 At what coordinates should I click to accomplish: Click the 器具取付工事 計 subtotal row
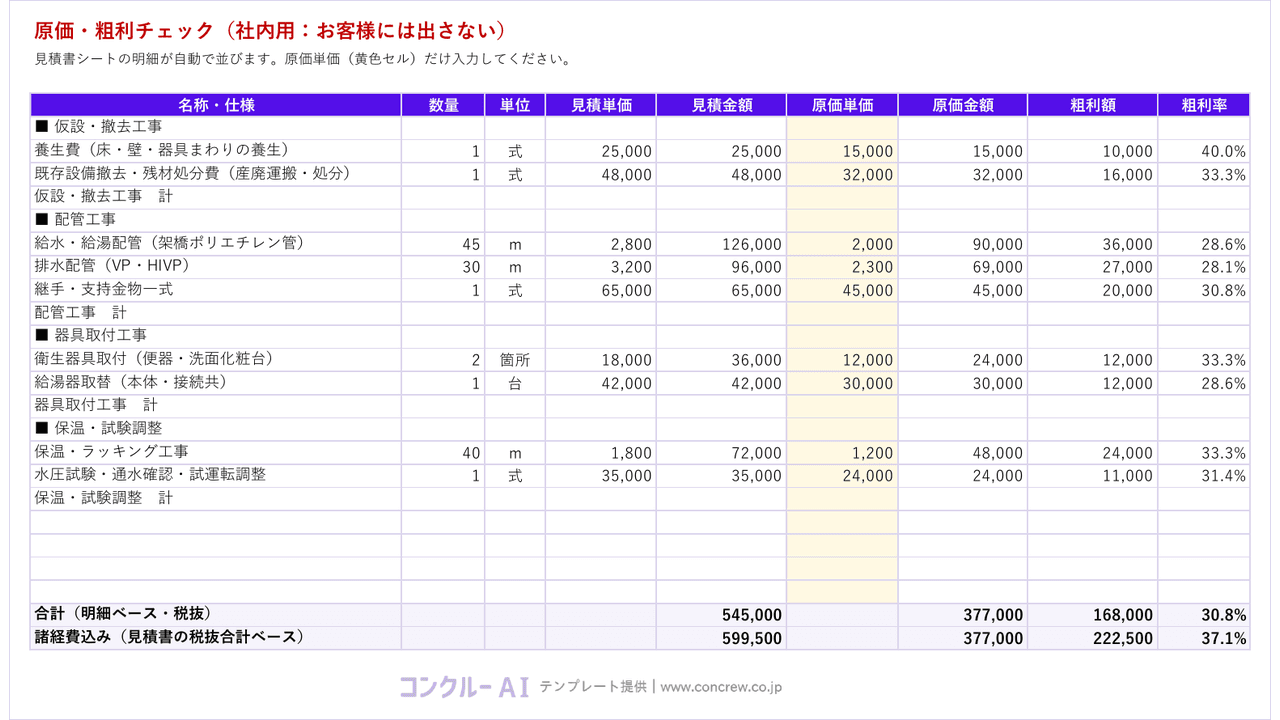coord(640,406)
